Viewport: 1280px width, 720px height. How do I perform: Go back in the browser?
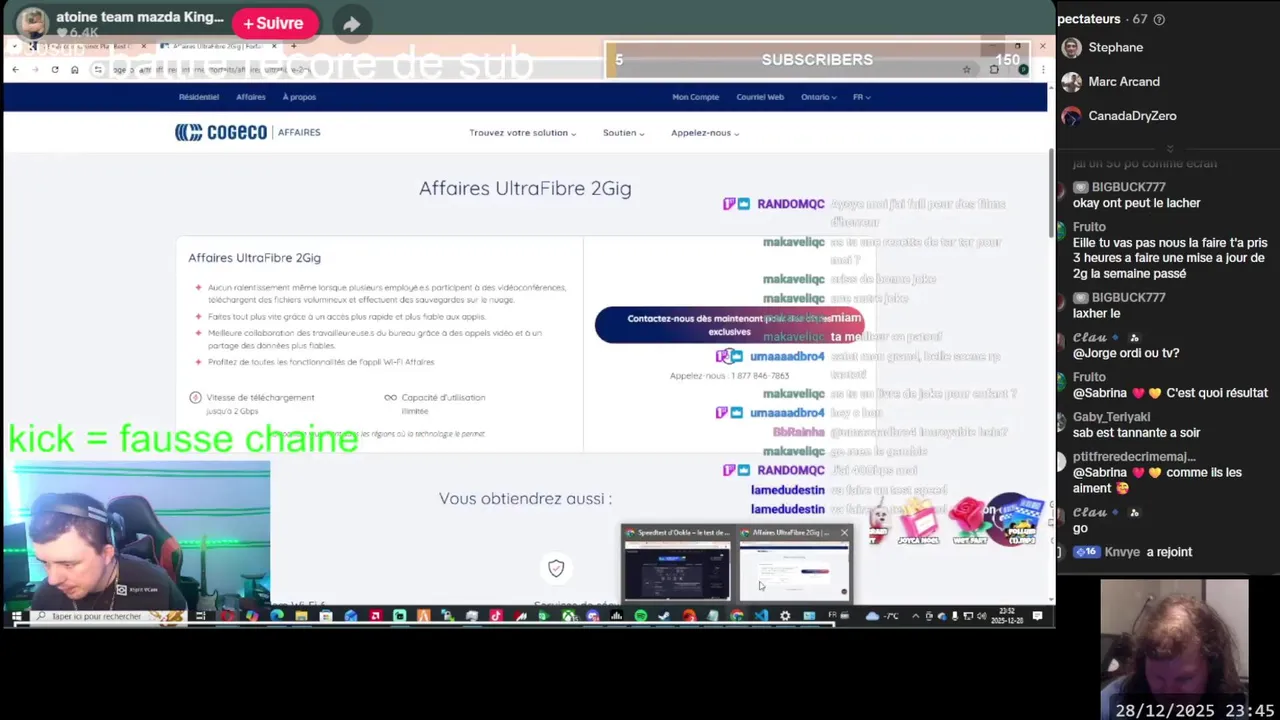click(x=15, y=69)
